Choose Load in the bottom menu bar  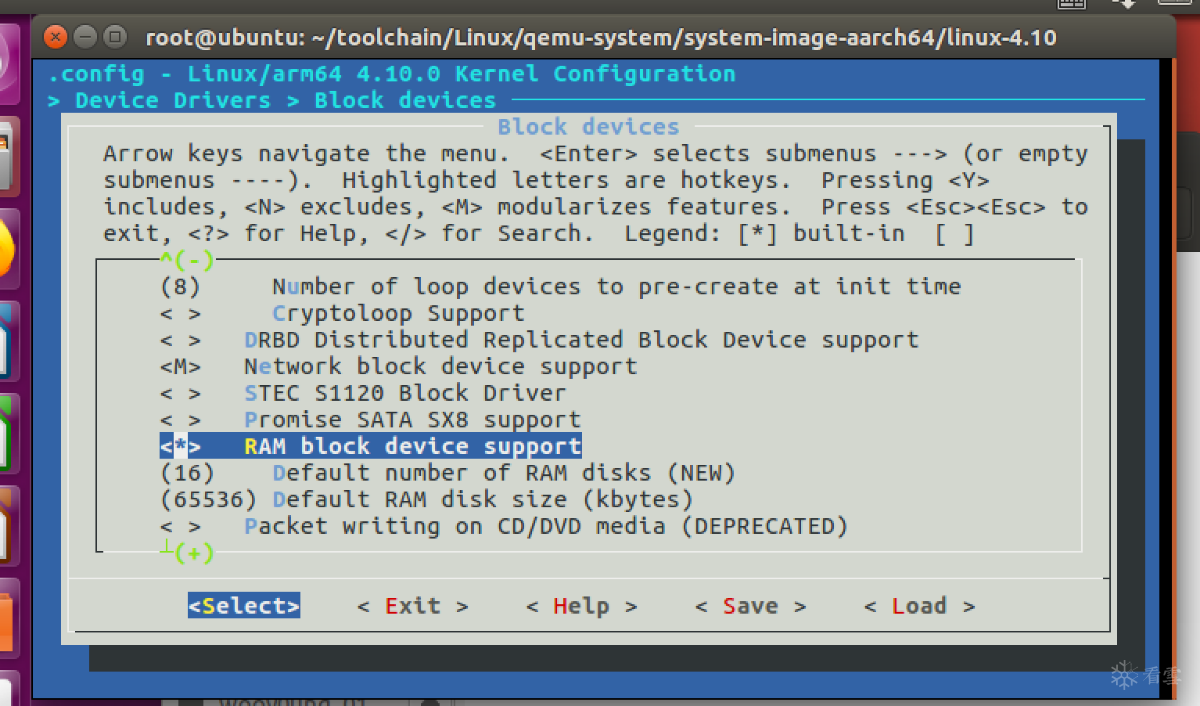coord(919,606)
